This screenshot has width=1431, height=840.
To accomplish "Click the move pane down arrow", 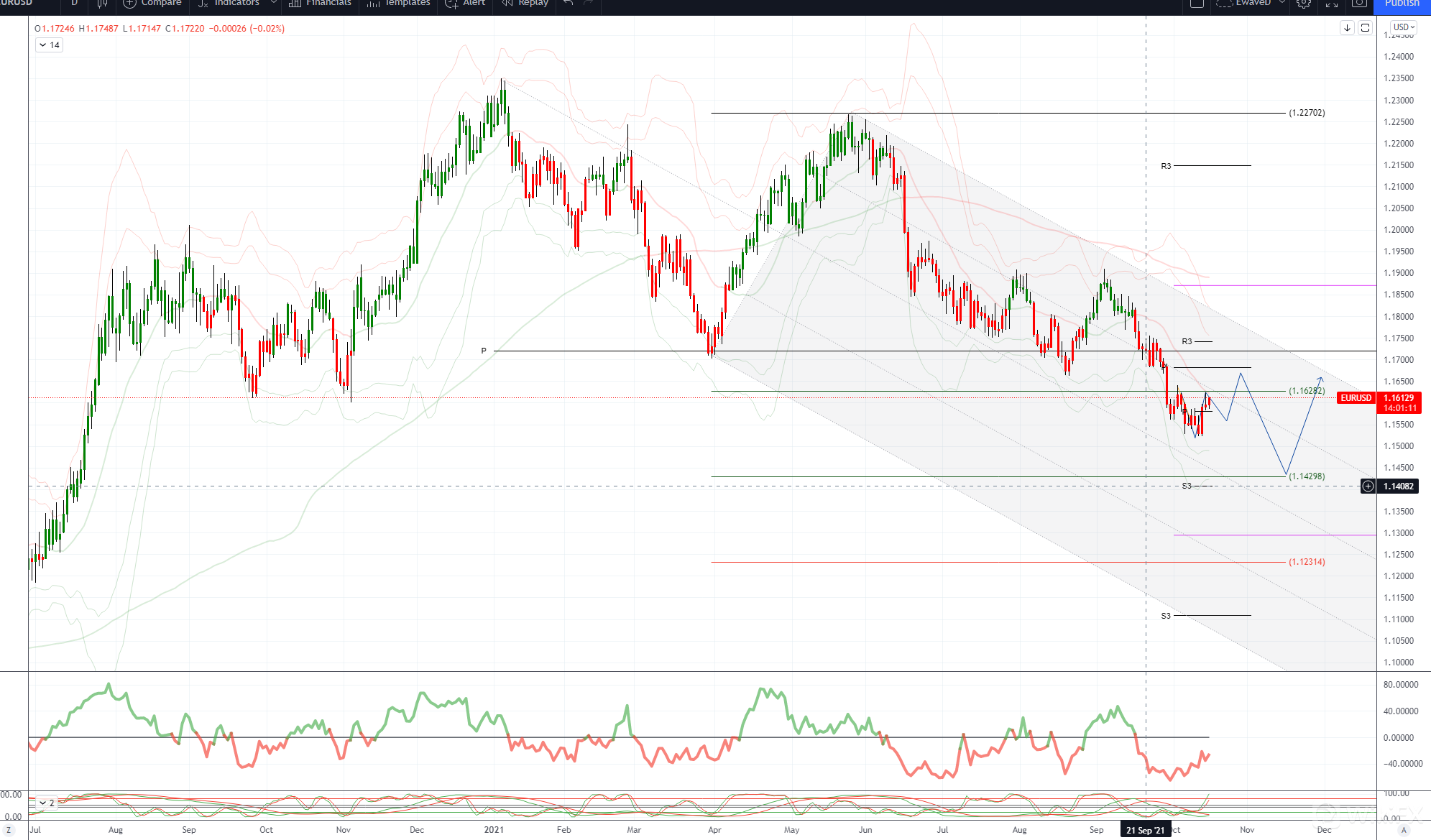I will 1347,28.
